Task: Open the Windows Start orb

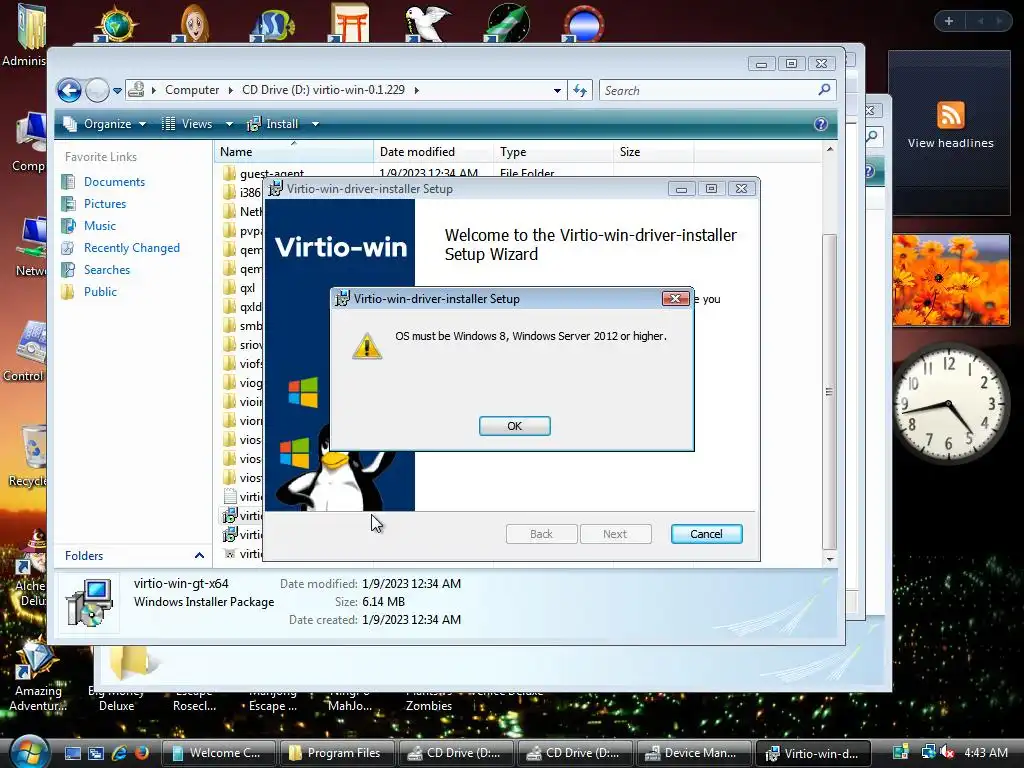Action: click(29, 751)
